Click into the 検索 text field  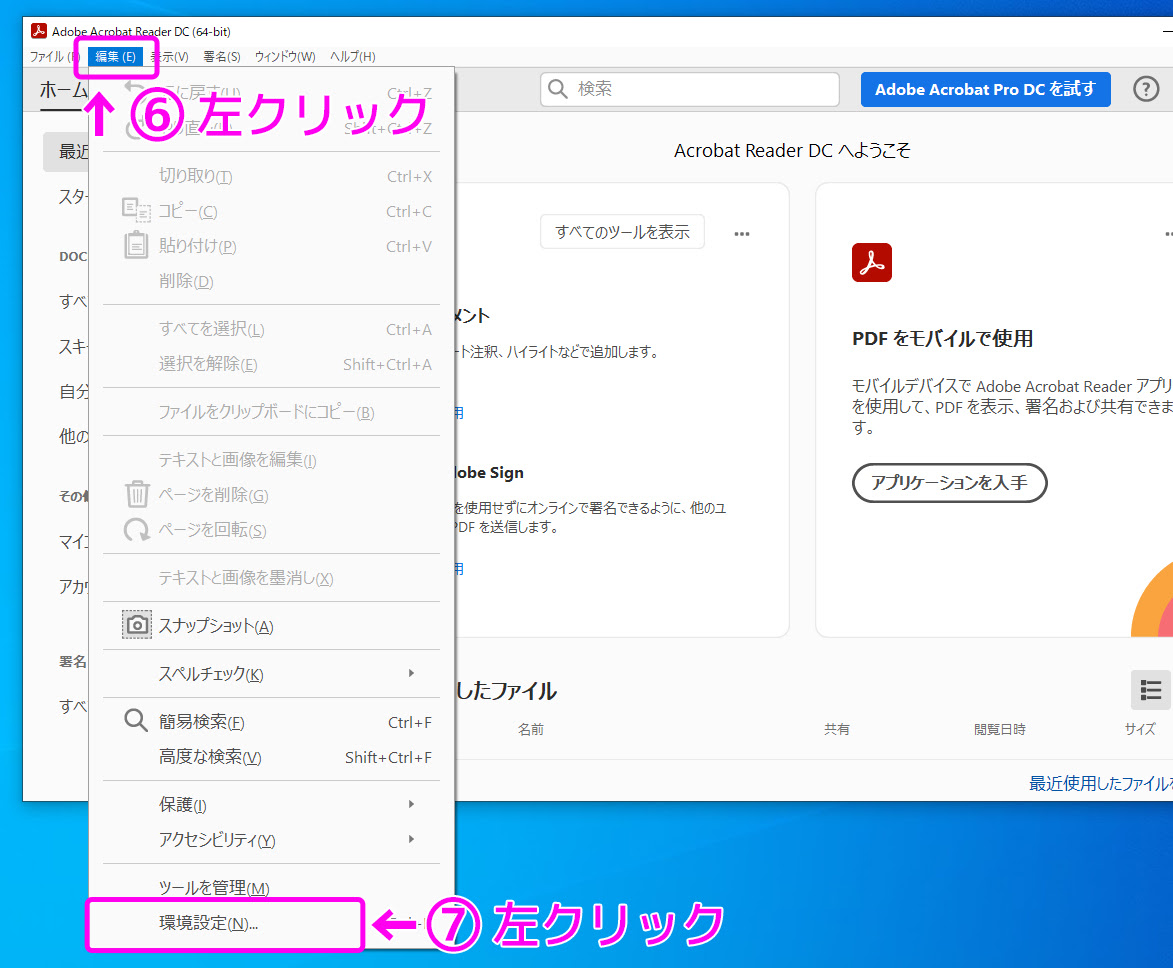point(700,89)
